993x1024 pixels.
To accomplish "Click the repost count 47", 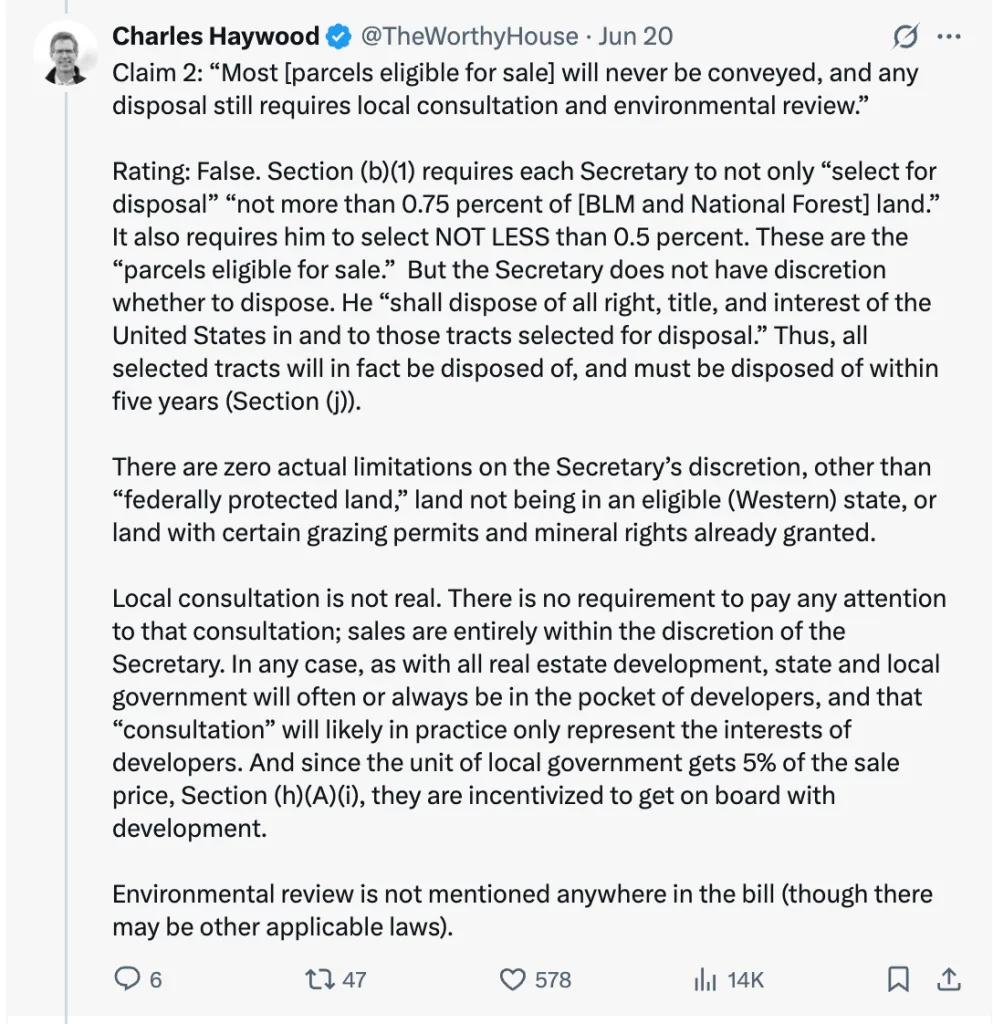I will click(x=355, y=980).
